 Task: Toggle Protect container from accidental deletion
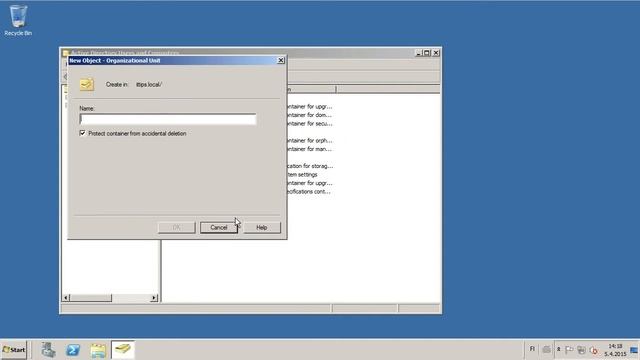click(x=83, y=133)
